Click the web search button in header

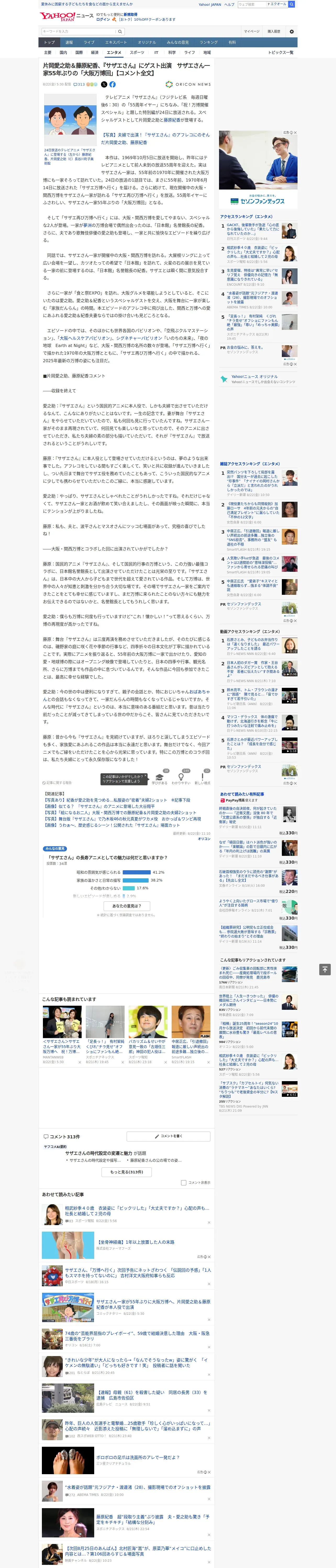(292, 4)
